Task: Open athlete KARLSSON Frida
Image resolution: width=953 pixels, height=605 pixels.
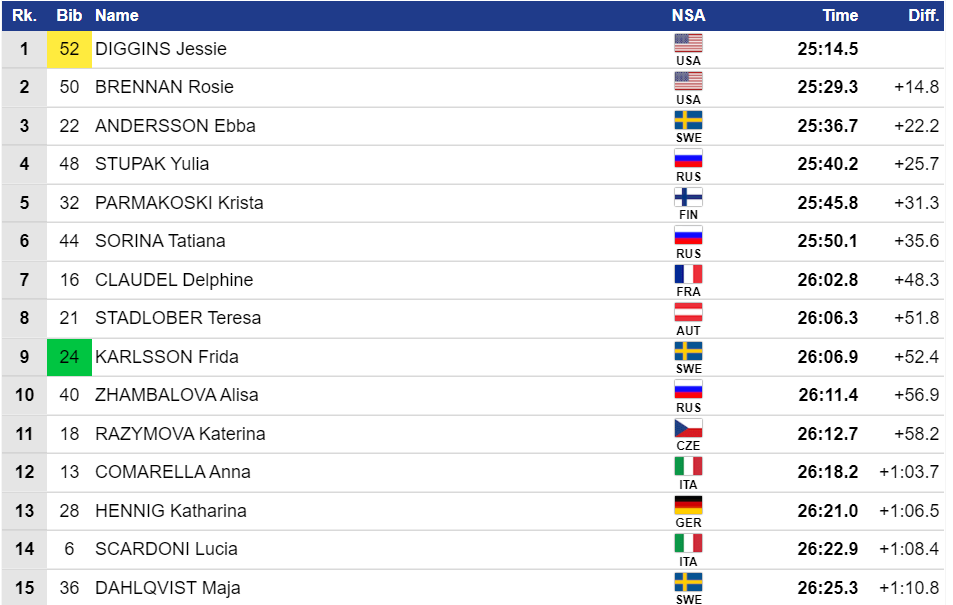Action: [167, 357]
